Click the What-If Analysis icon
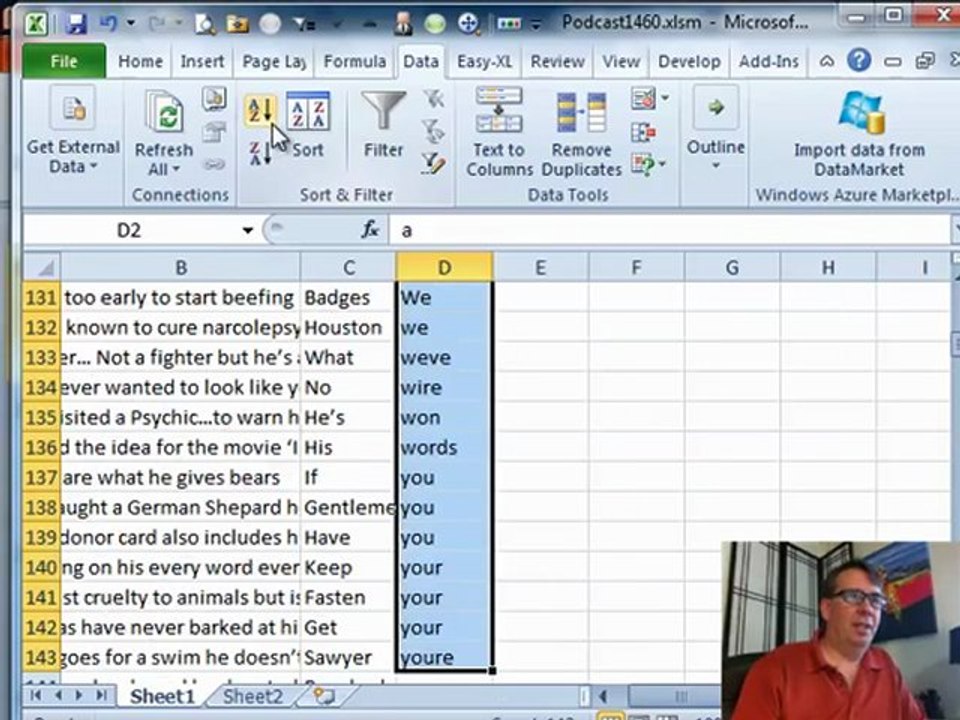The image size is (960, 720). [643, 164]
